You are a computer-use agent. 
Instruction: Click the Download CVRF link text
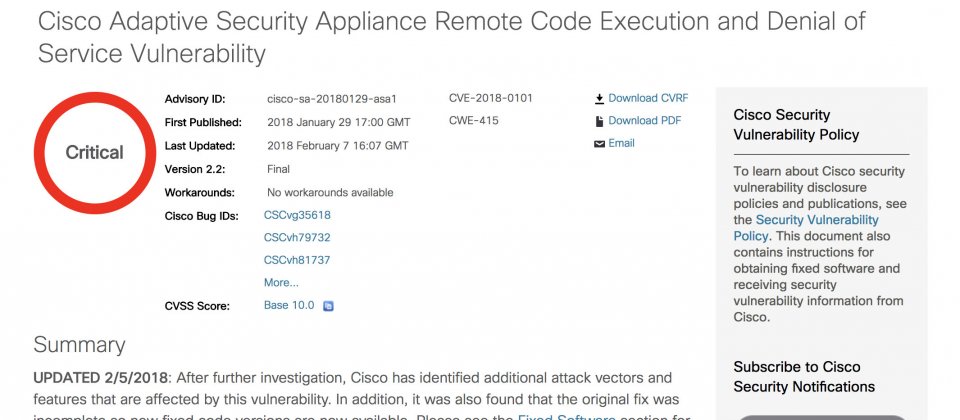648,98
